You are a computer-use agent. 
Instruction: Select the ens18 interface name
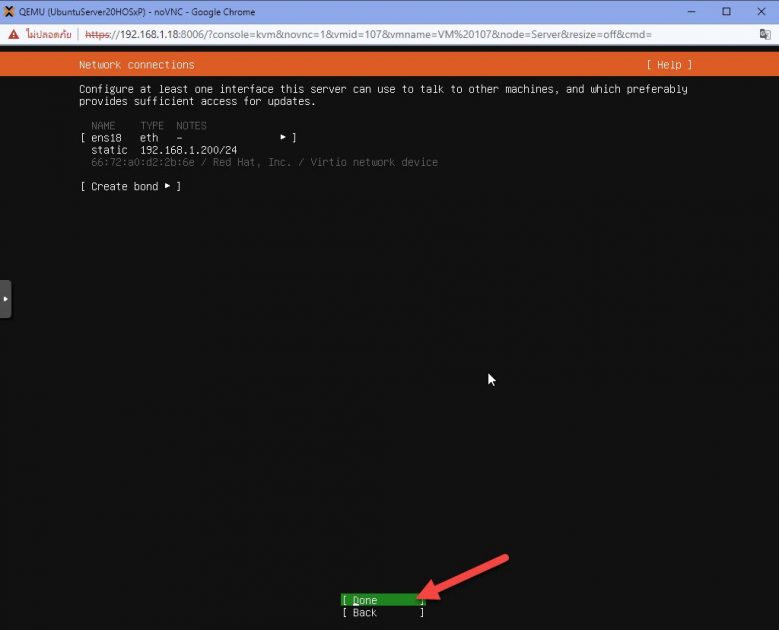click(x=106, y=138)
